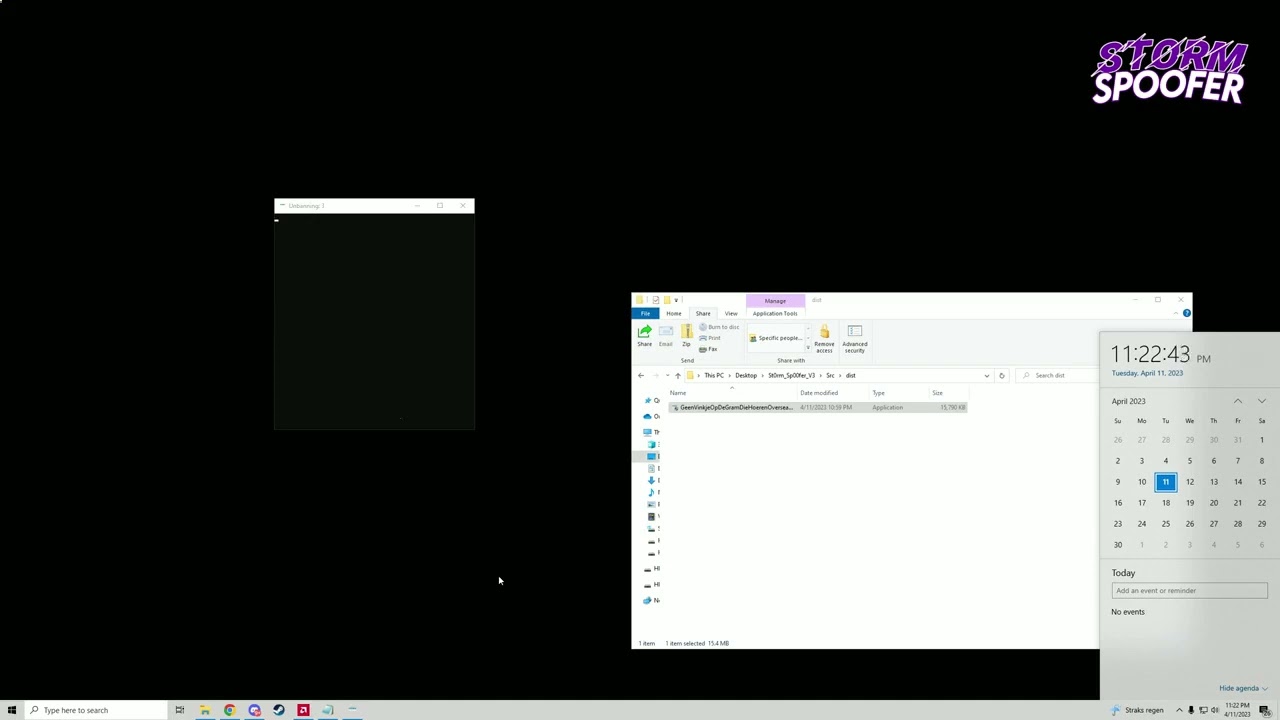Go back with Explorer back arrow
Screen dimensions: 1280x720
click(x=641, y=375)
